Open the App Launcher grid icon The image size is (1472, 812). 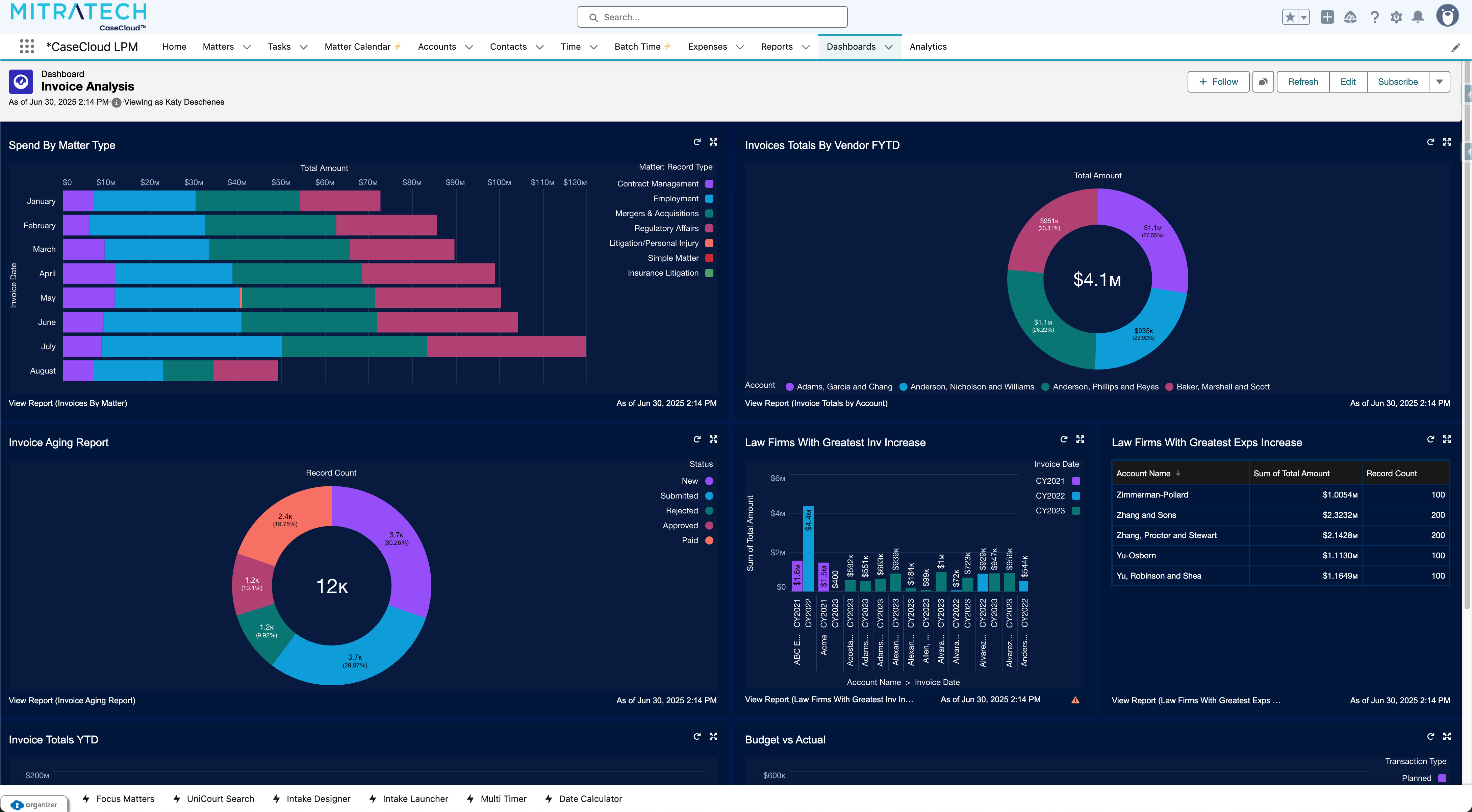click(x=27, y=46)
